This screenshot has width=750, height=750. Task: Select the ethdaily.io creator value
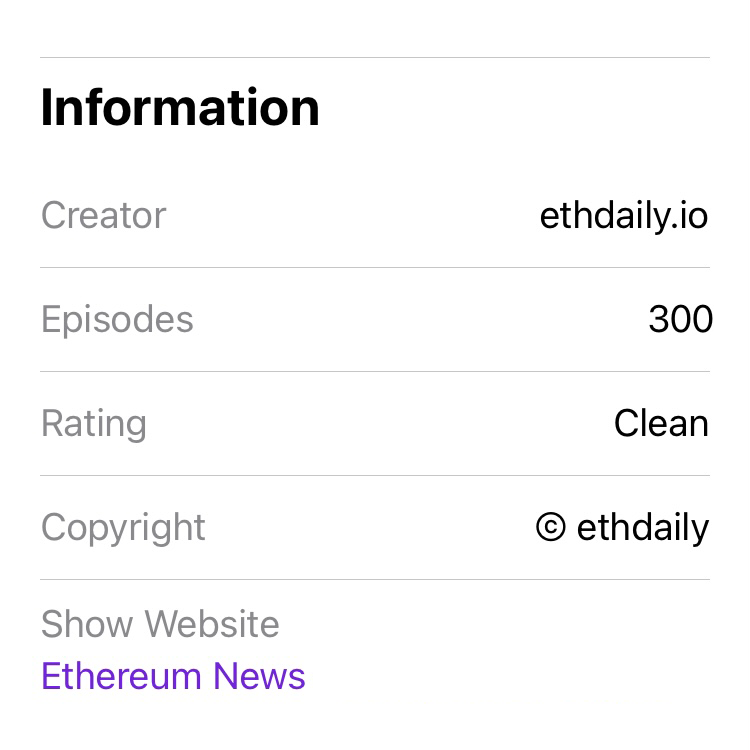[x=624, y=216]
